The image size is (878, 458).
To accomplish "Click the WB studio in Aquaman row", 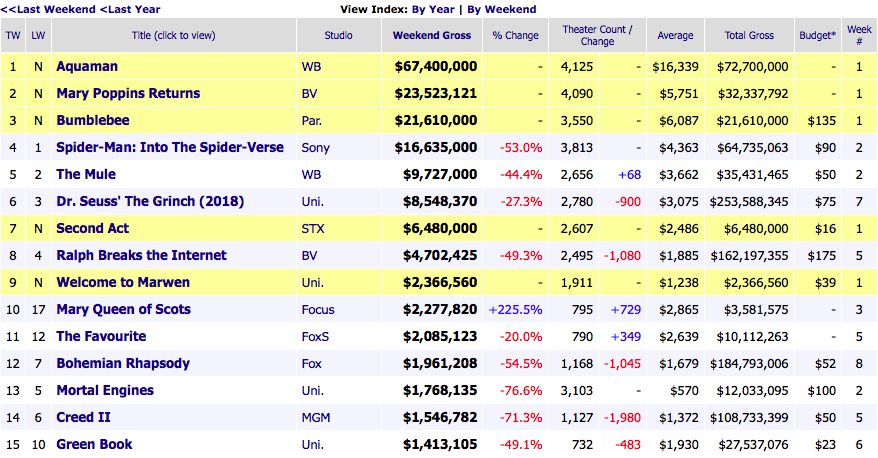I will (311, 67).
